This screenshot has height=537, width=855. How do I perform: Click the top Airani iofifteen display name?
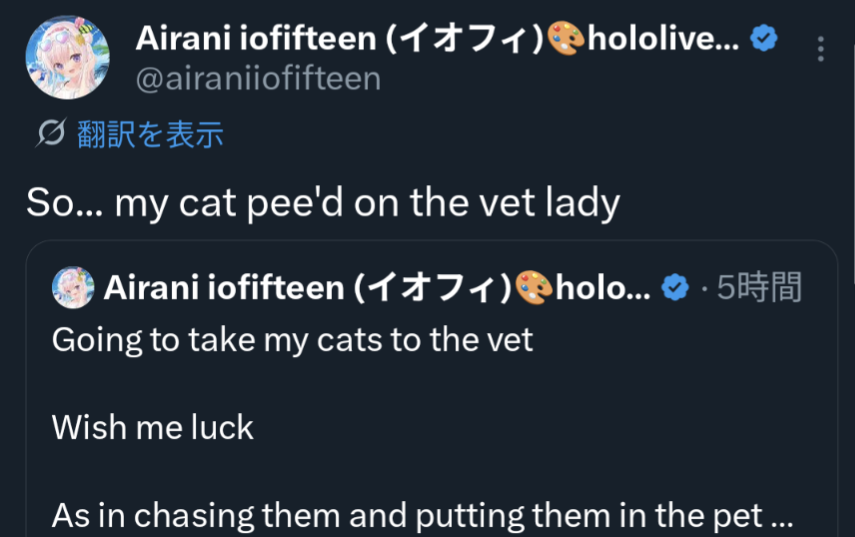tap(340, 40)
